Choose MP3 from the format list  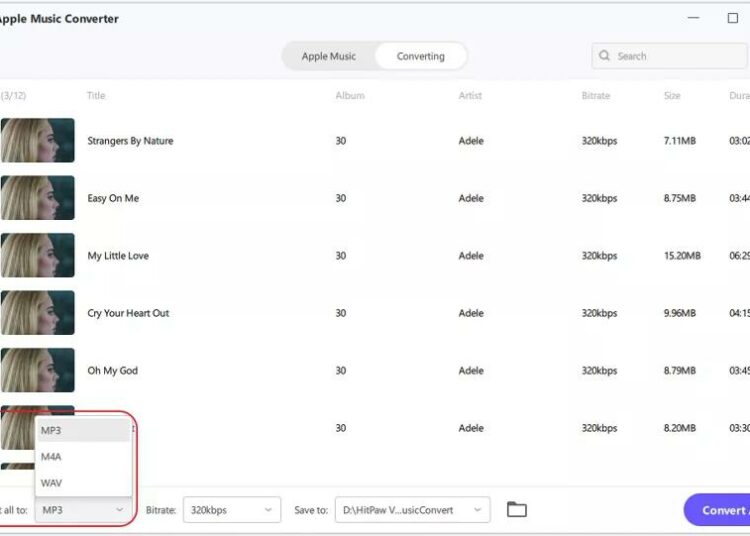[x=83, y=430]
